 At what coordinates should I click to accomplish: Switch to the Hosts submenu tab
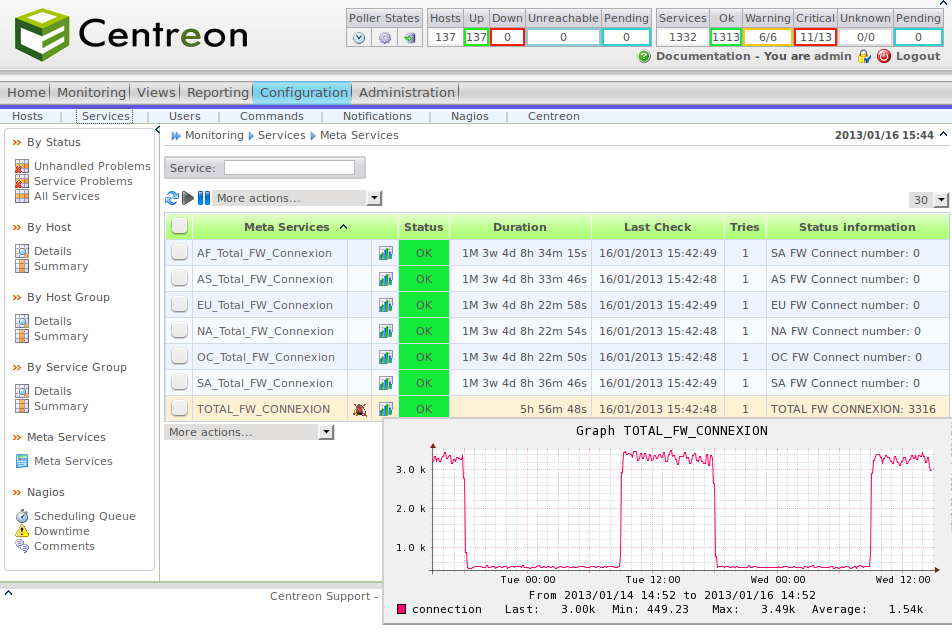tap(27, 116)
